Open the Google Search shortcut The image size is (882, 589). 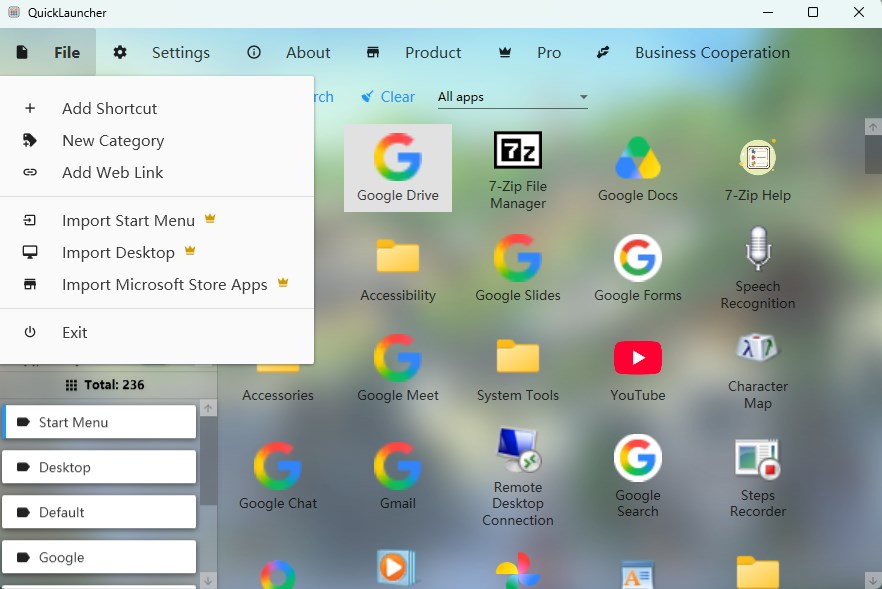(x=637, y=475)
